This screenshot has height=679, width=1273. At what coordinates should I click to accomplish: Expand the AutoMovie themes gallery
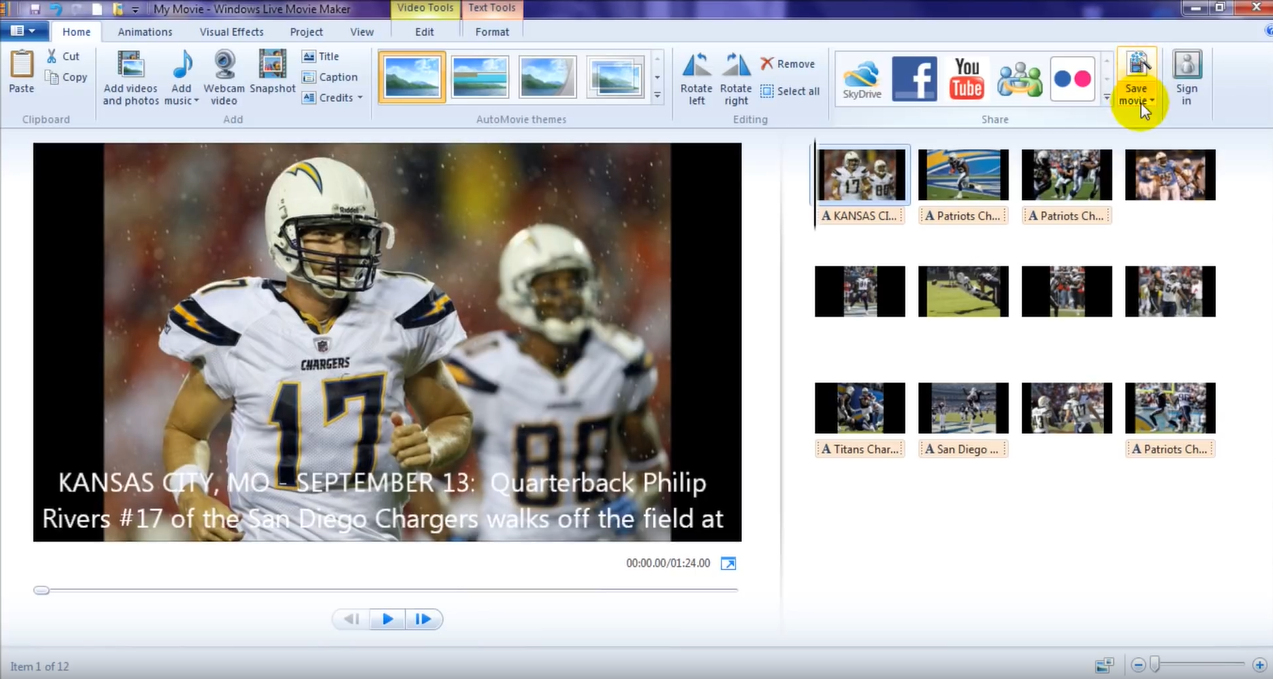[x=657, y=96]
